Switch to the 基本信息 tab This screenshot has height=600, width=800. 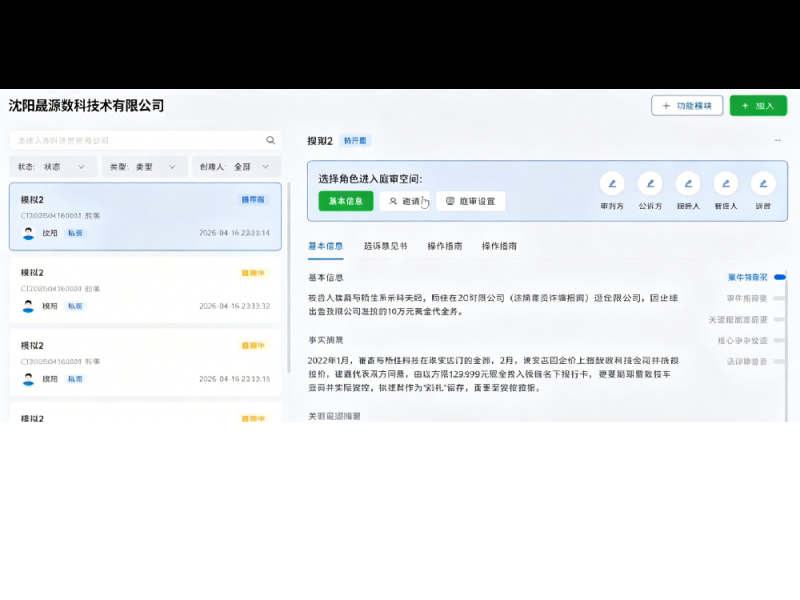tap(326, 246)
